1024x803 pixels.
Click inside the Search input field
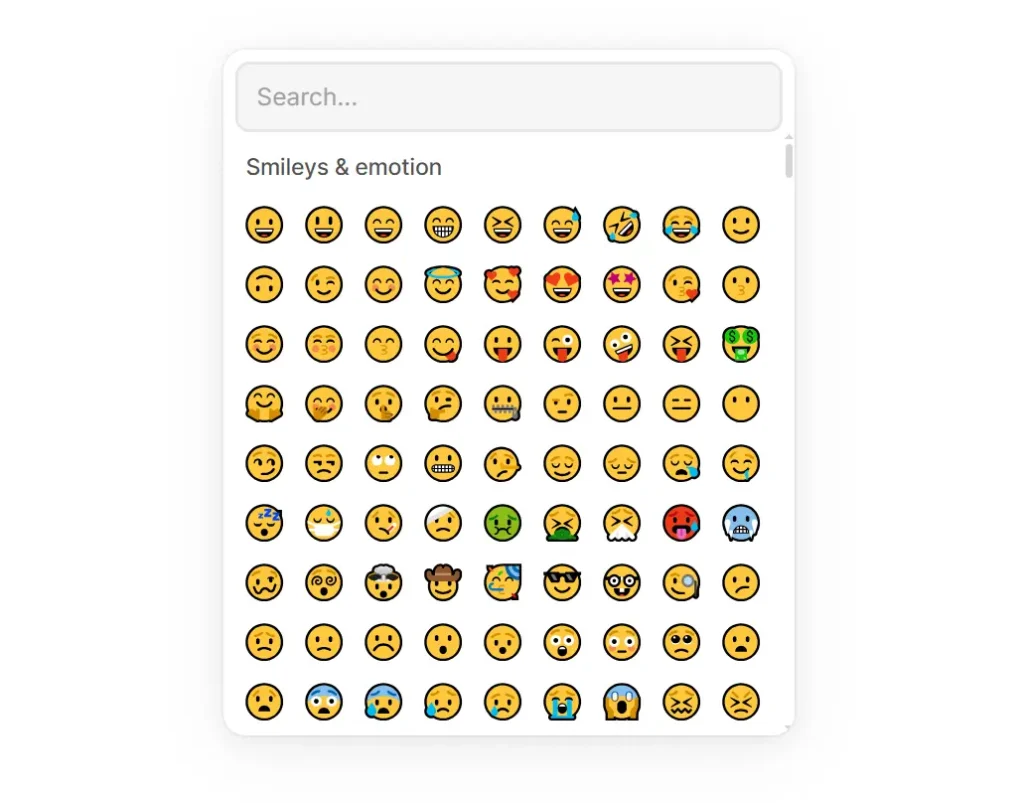(509, 96)
